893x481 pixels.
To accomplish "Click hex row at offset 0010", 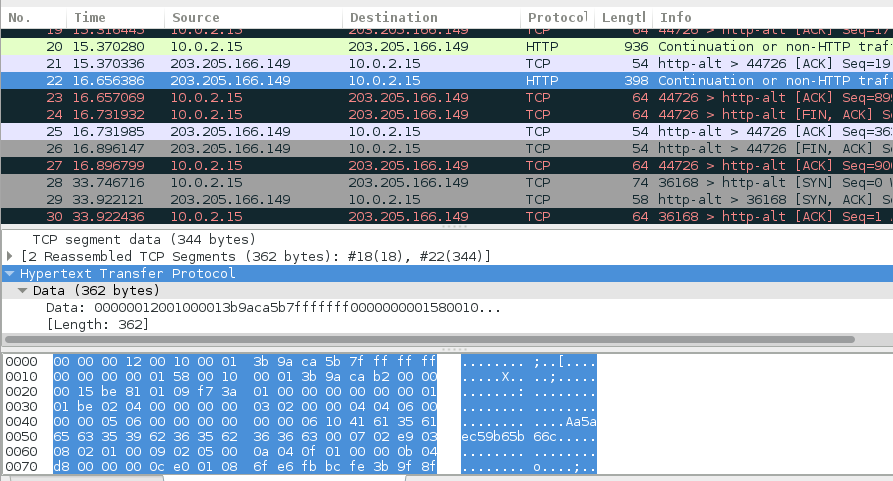I will click(x=245, y=377).
